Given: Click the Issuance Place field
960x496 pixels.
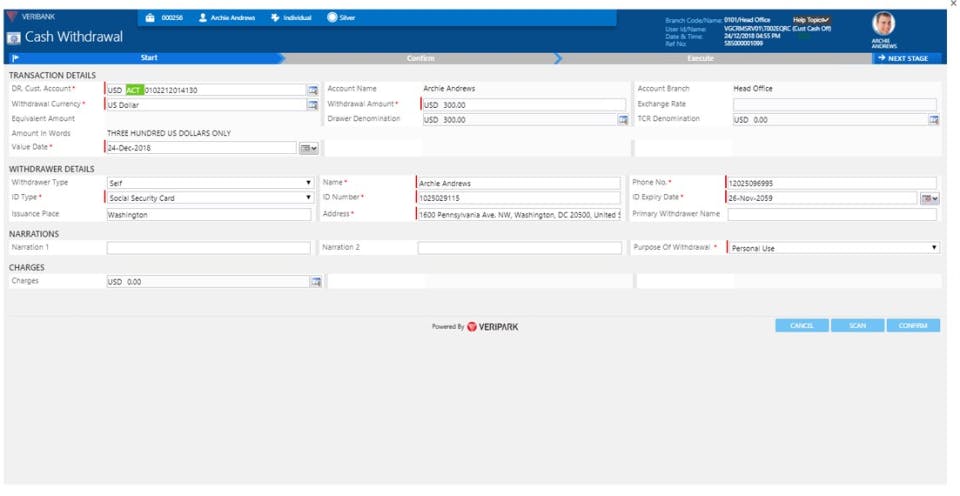Looking at the screenshot, I should click(x=209, y=215).
